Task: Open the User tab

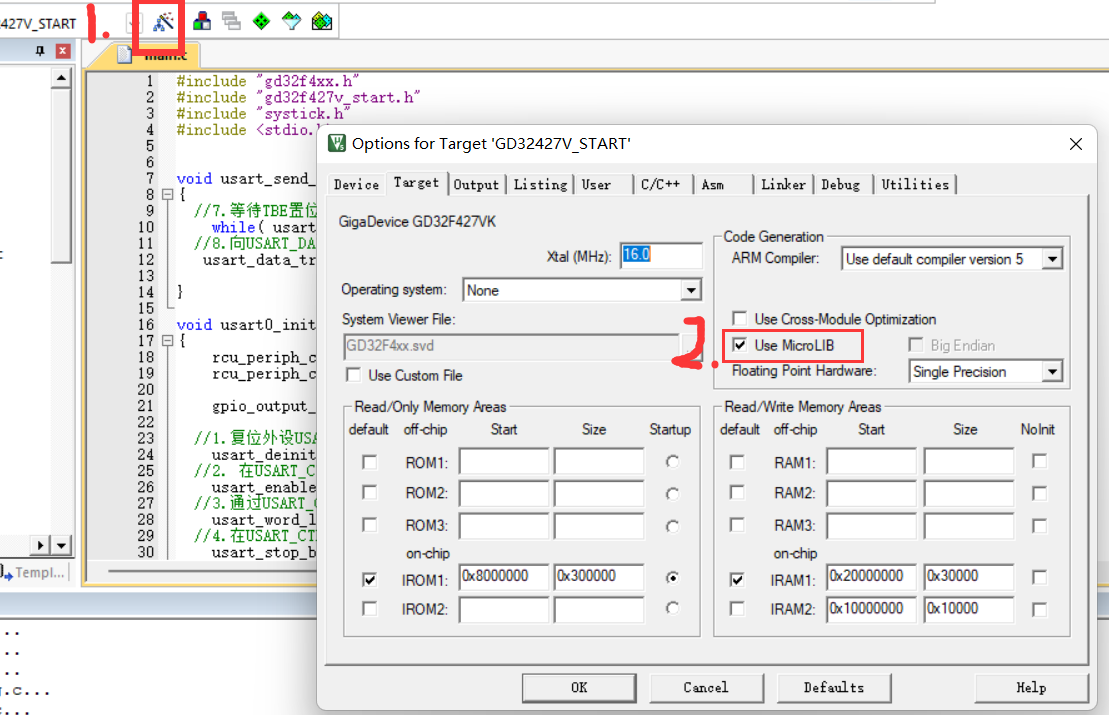Action: tap(596, 185)
